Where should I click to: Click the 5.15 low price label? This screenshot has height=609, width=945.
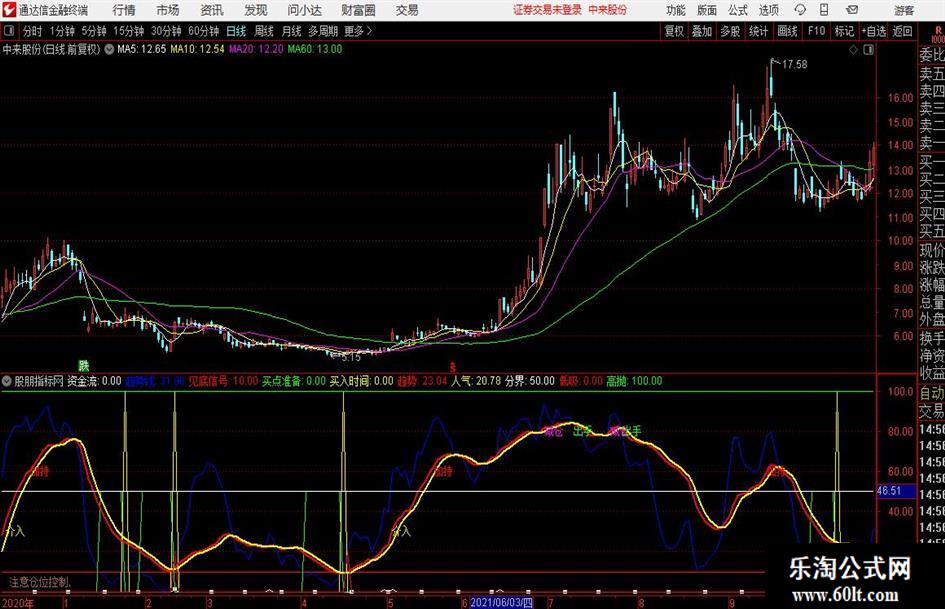coord(351,357)
